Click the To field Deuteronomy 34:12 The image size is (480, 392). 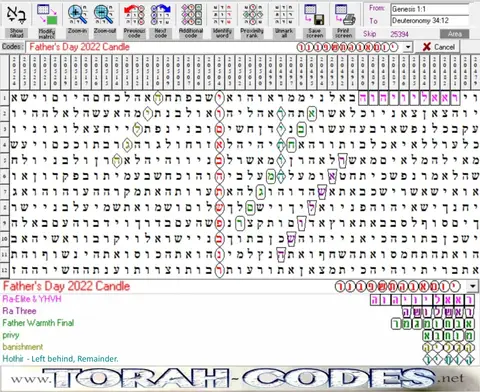click(430, 21)
